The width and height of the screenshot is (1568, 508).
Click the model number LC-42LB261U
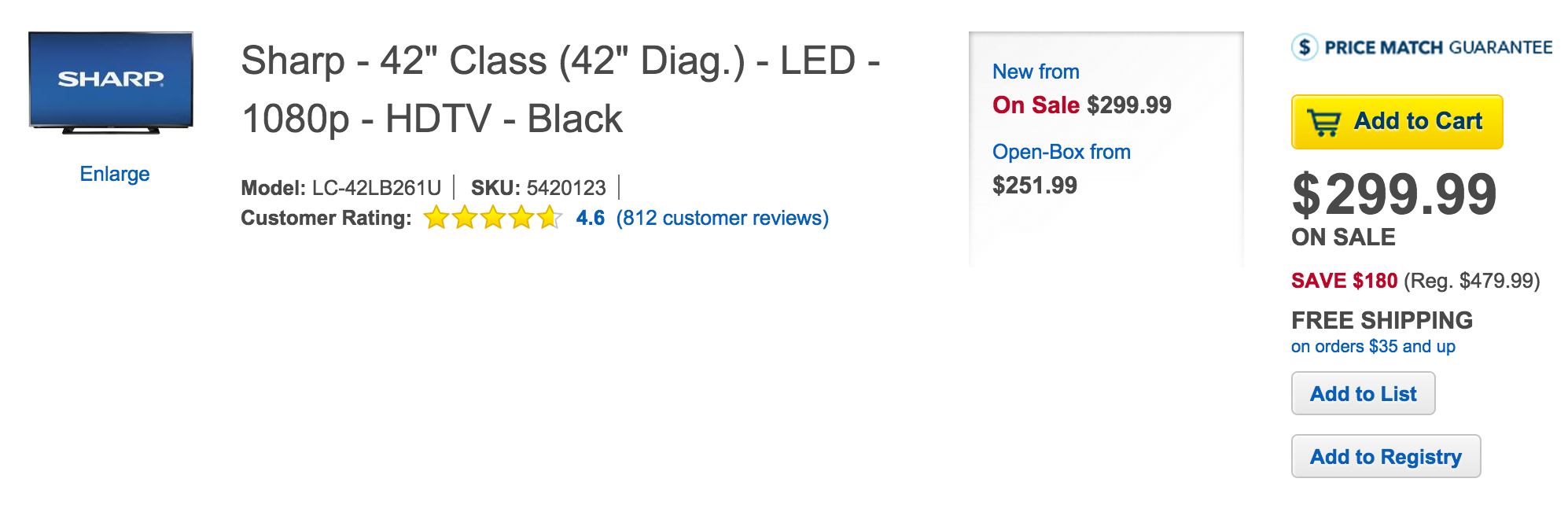pos(376,188)
